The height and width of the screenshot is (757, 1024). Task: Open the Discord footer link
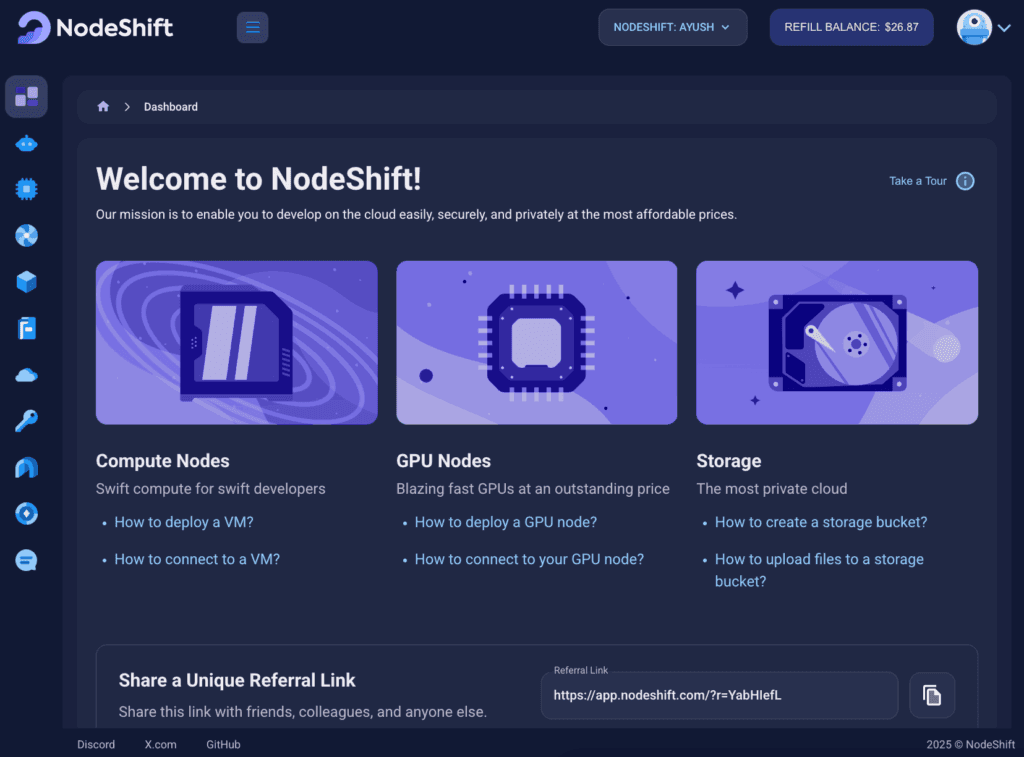pos(96,744)
